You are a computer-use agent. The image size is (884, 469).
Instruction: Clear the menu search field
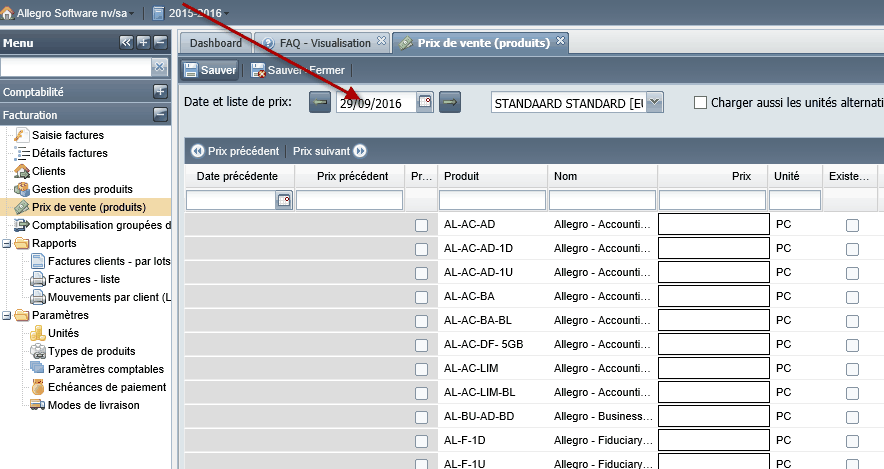(160, 67)
